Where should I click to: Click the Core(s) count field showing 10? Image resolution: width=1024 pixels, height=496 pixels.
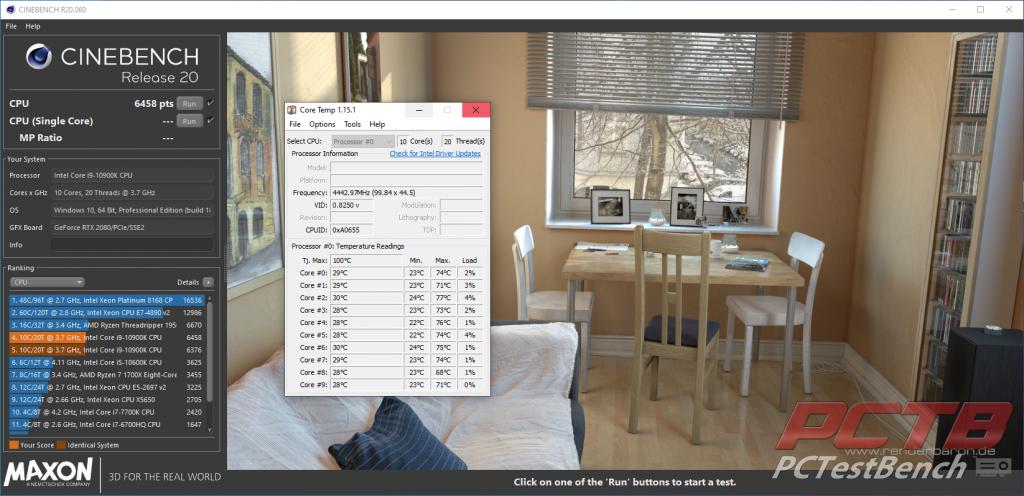click(403, 141)
